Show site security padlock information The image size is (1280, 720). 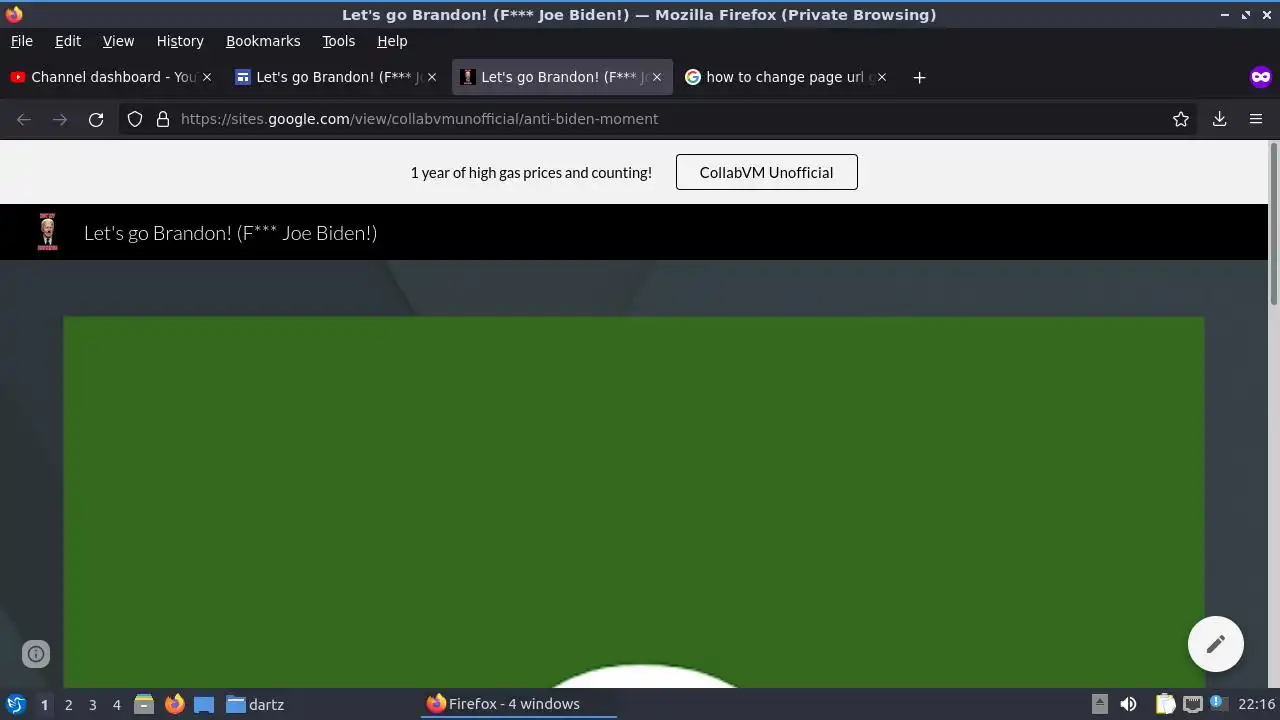(163, 119)
